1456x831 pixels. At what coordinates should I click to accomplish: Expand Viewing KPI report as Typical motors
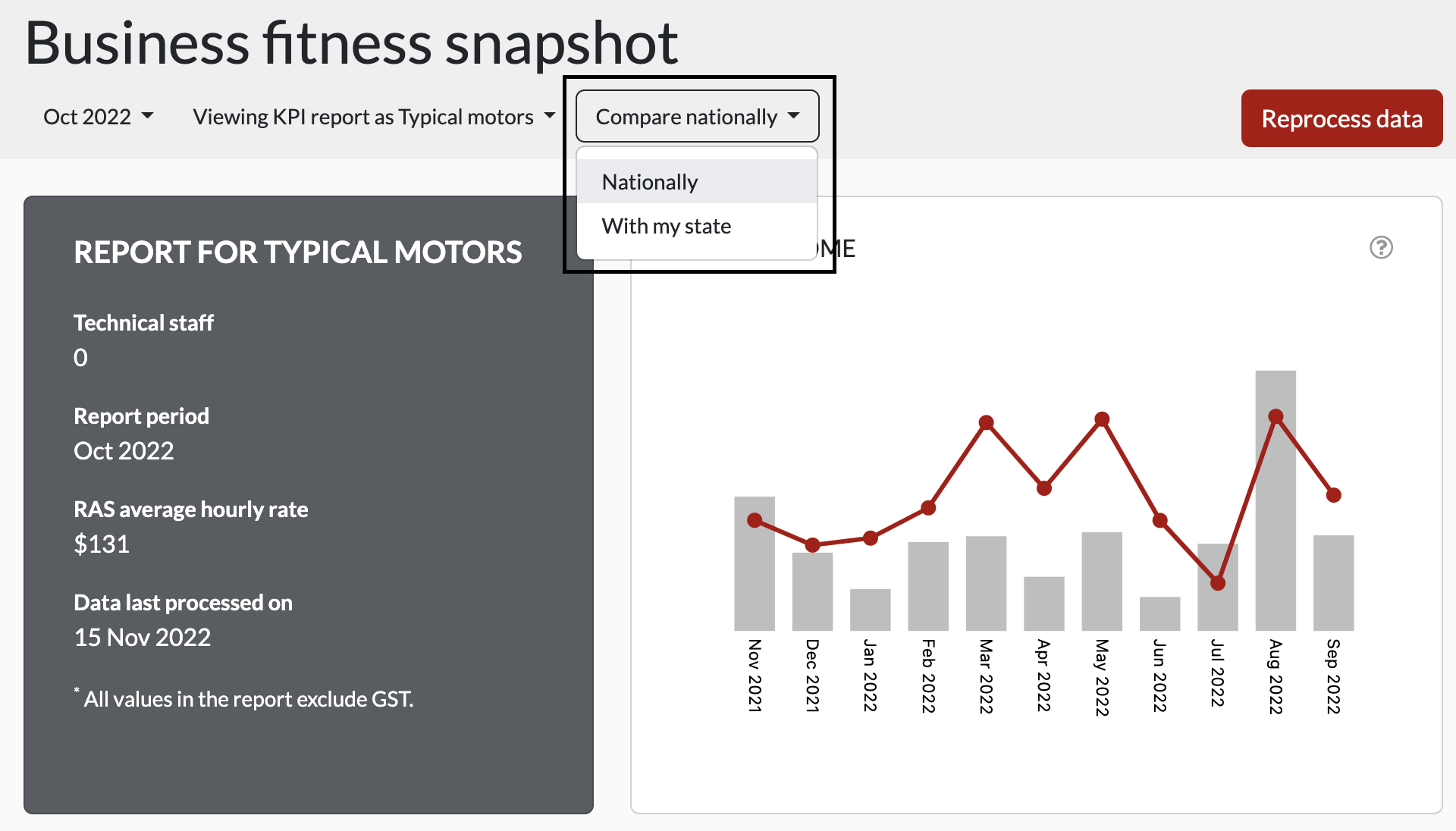374,117
